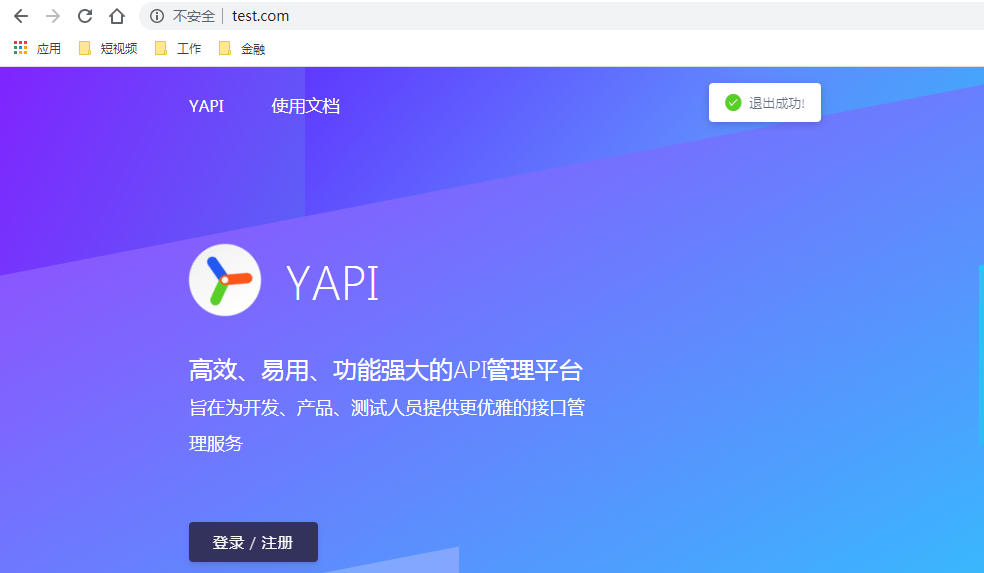Open the 使用文档 documentation link

306,106
